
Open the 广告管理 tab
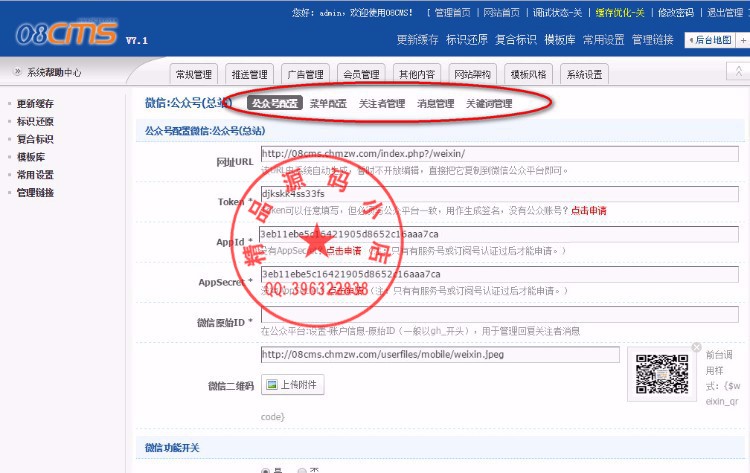point(305,75)
